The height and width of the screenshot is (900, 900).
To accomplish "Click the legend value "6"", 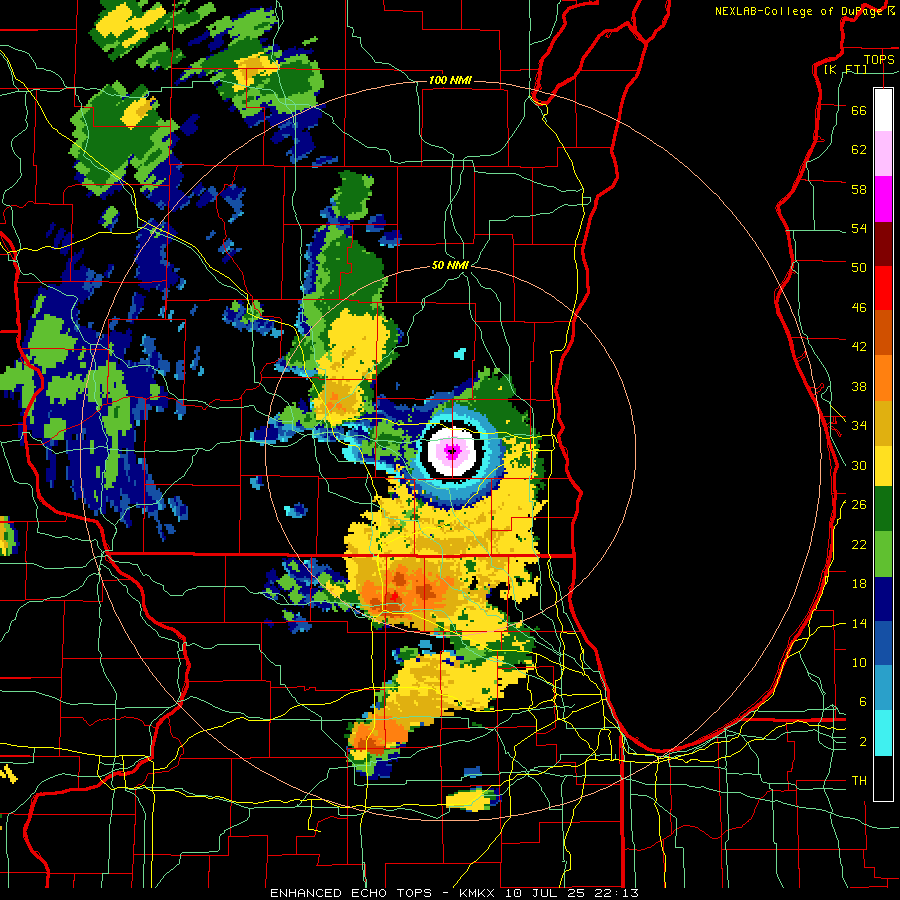I will click(x=862, y=702).
